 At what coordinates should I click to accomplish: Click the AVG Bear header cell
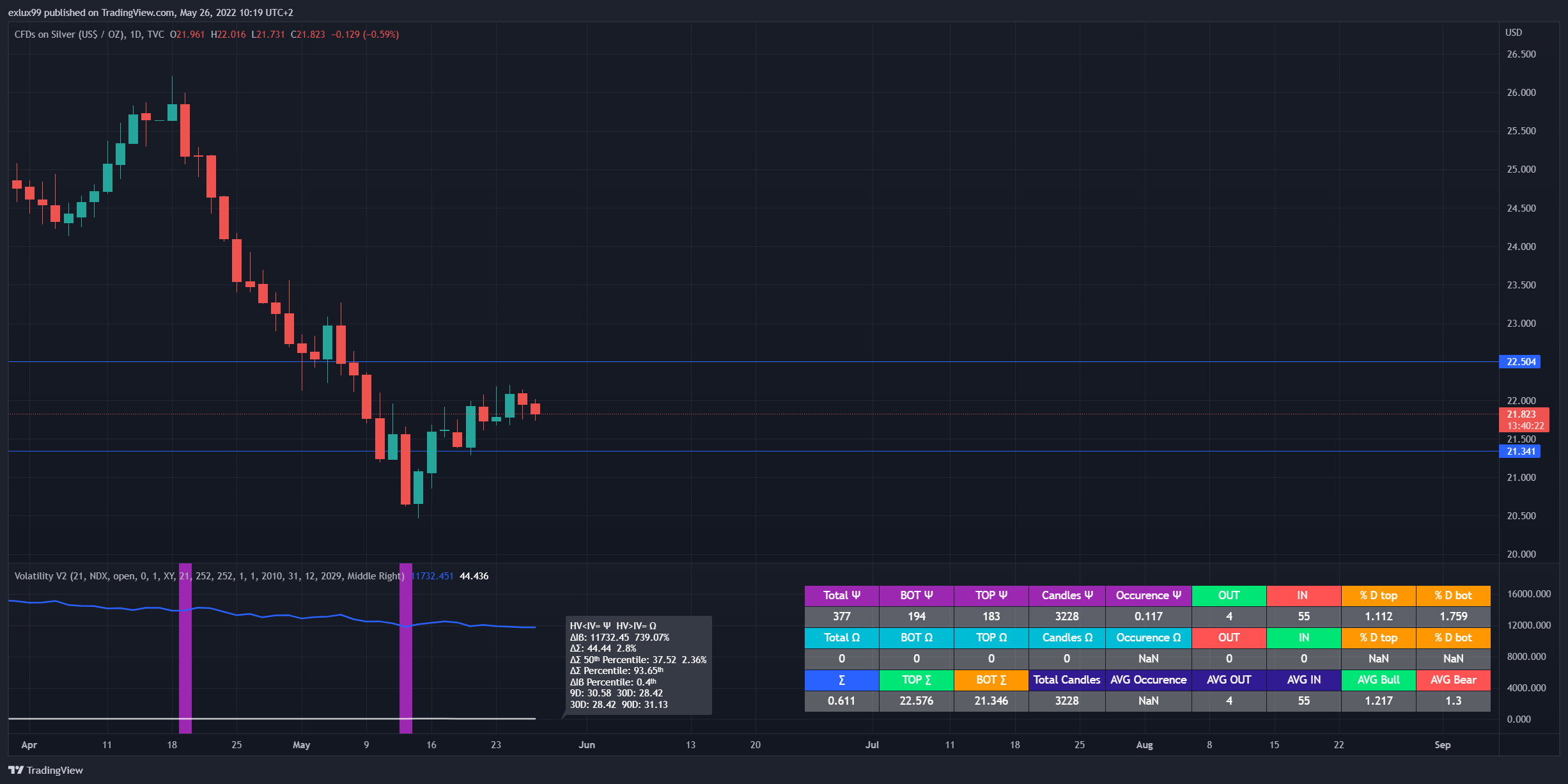(1453, 680)
